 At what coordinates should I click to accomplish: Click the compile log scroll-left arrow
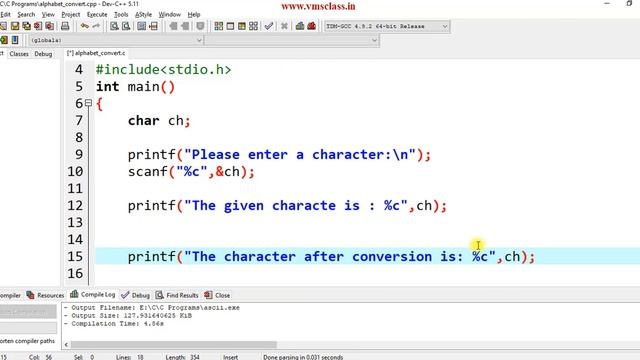(x=67, y=344)
